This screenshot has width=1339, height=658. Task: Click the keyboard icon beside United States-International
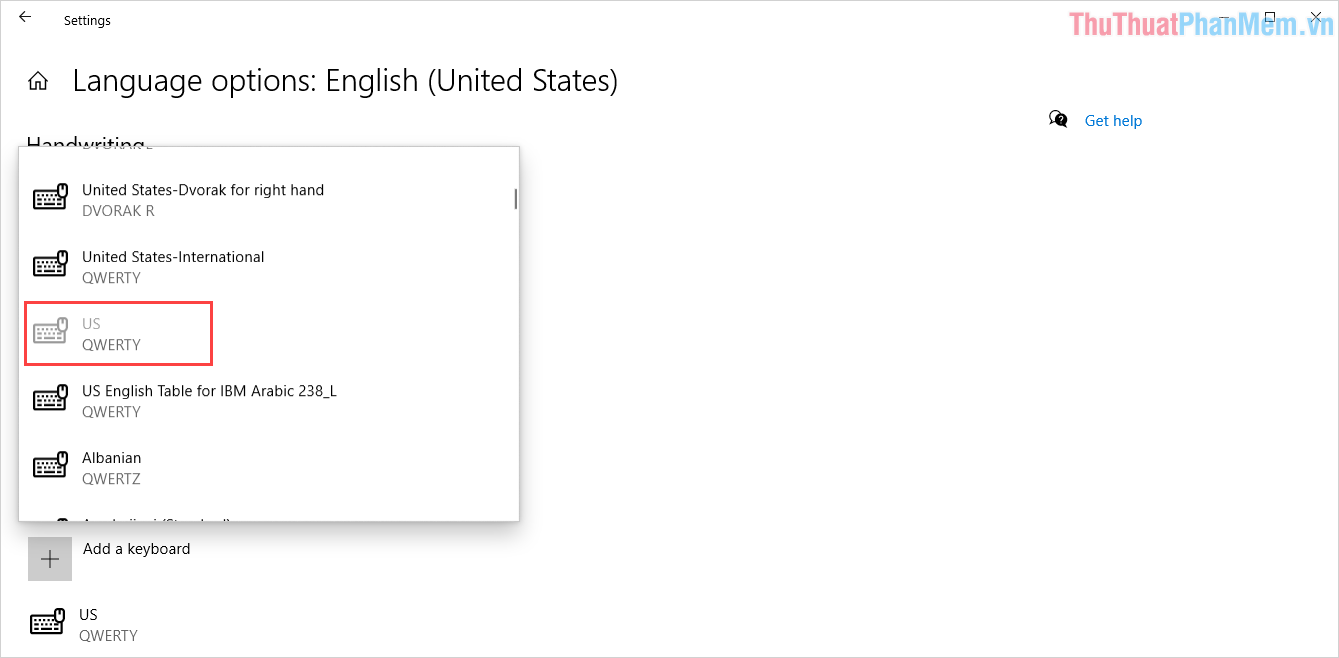[x=50, y=264]
